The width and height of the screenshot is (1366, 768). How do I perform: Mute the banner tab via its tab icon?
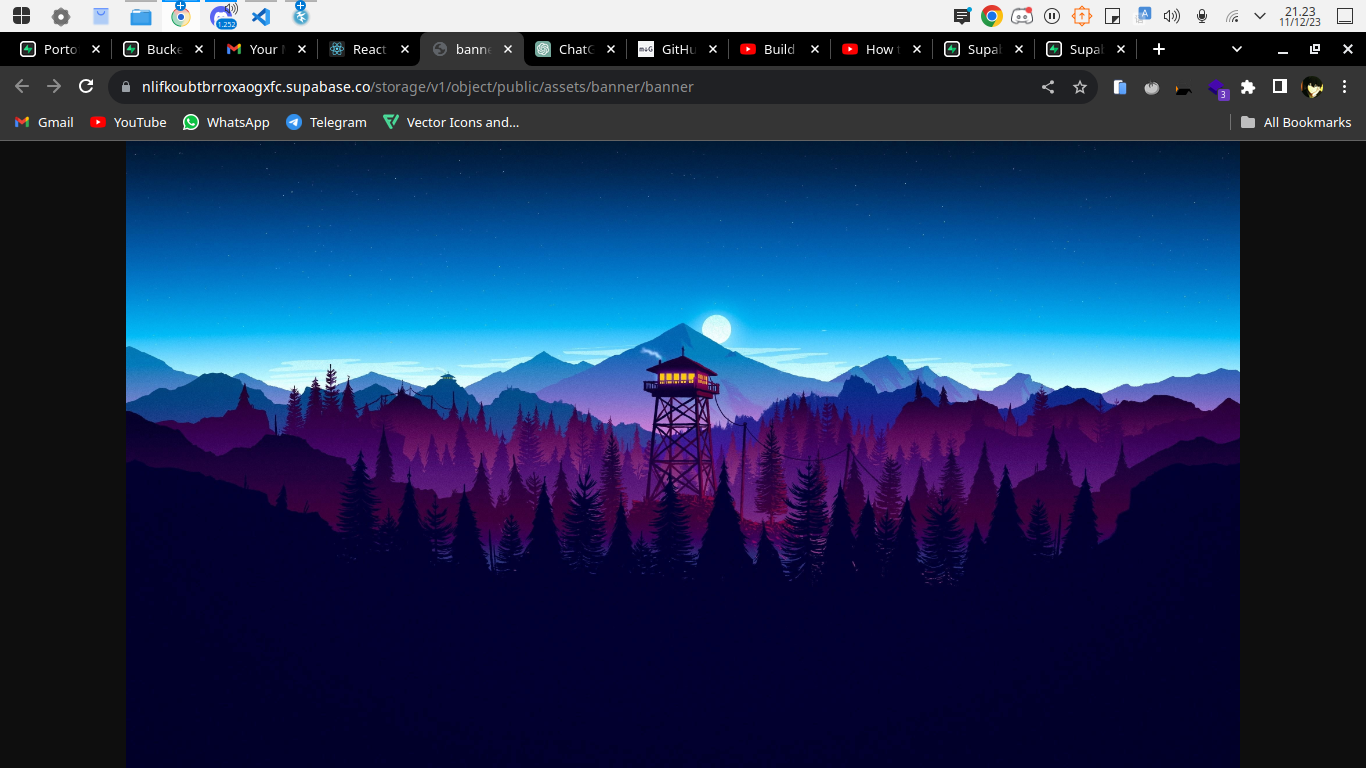click(x=438, y=48)
